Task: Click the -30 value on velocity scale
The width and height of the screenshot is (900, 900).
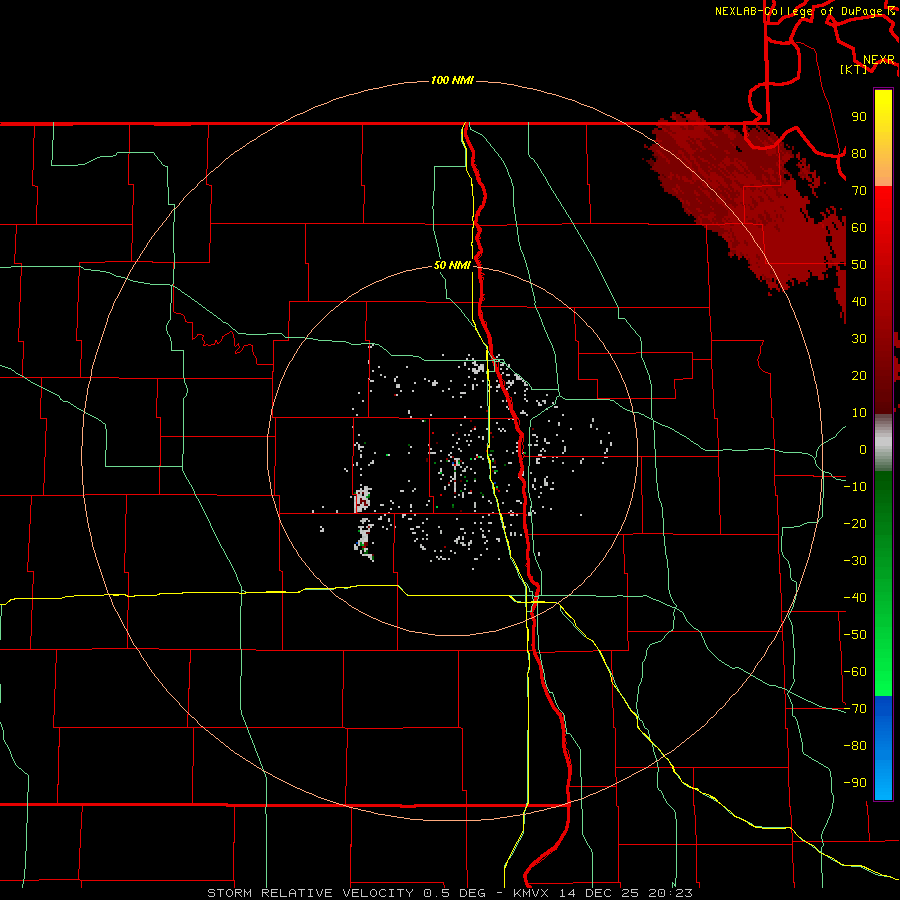Action: point(855,561)
